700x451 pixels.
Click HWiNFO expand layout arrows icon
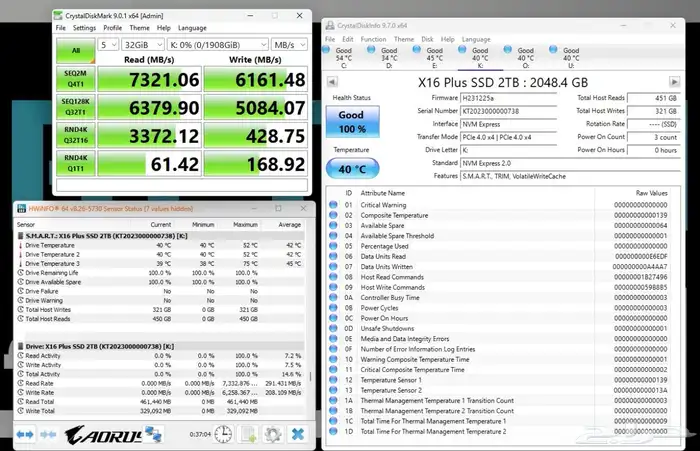25,434
